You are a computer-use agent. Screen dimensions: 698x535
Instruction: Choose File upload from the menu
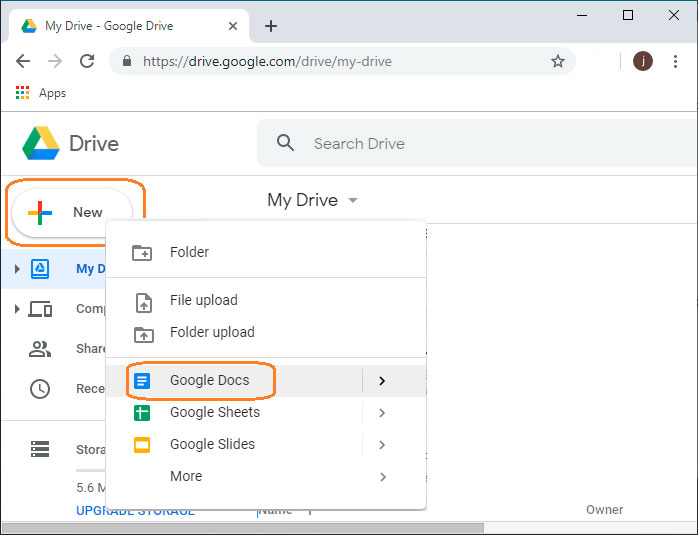tap(266, 300)
